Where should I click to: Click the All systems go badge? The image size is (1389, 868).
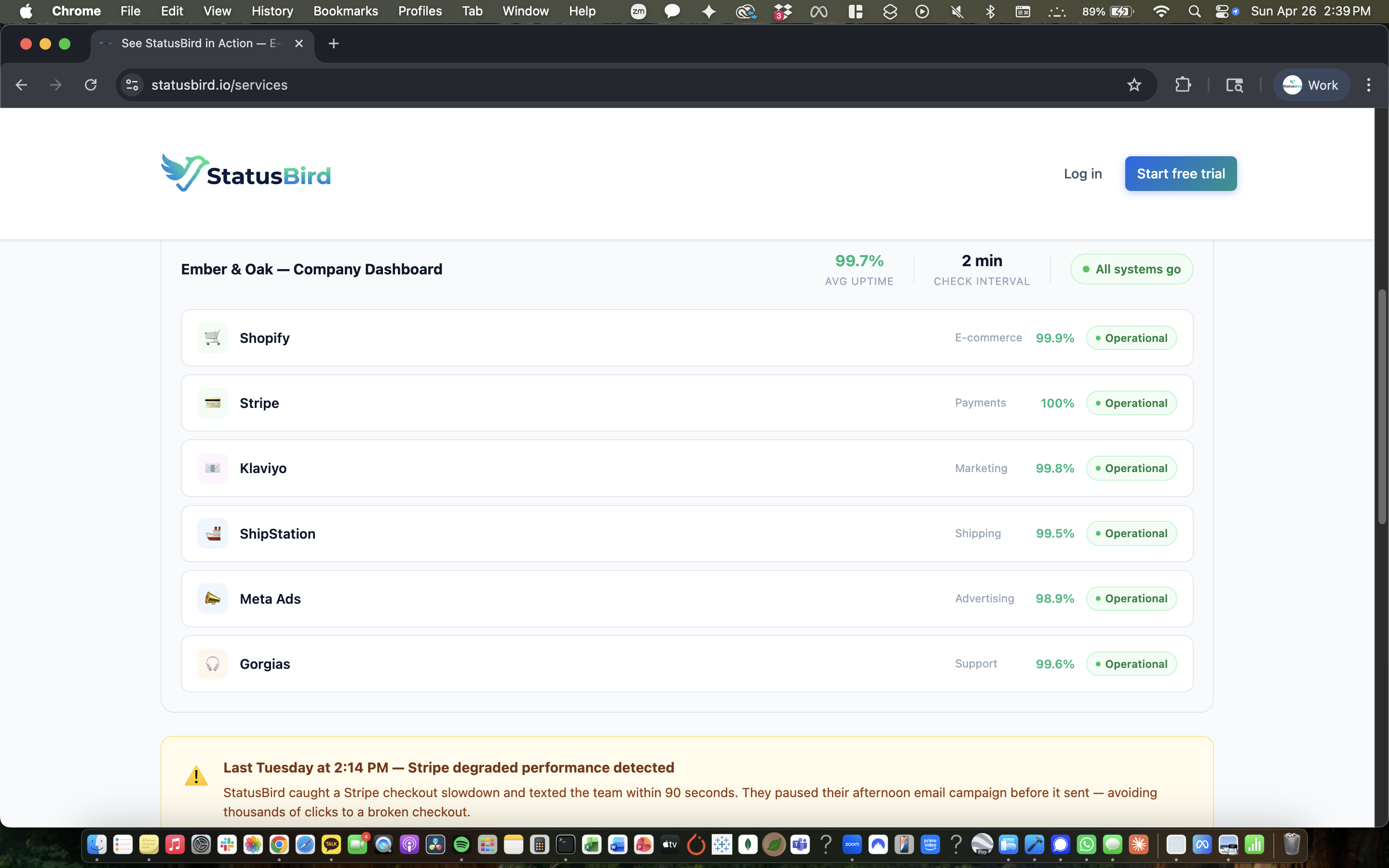pyautogui.click(x=1130, y=269)
